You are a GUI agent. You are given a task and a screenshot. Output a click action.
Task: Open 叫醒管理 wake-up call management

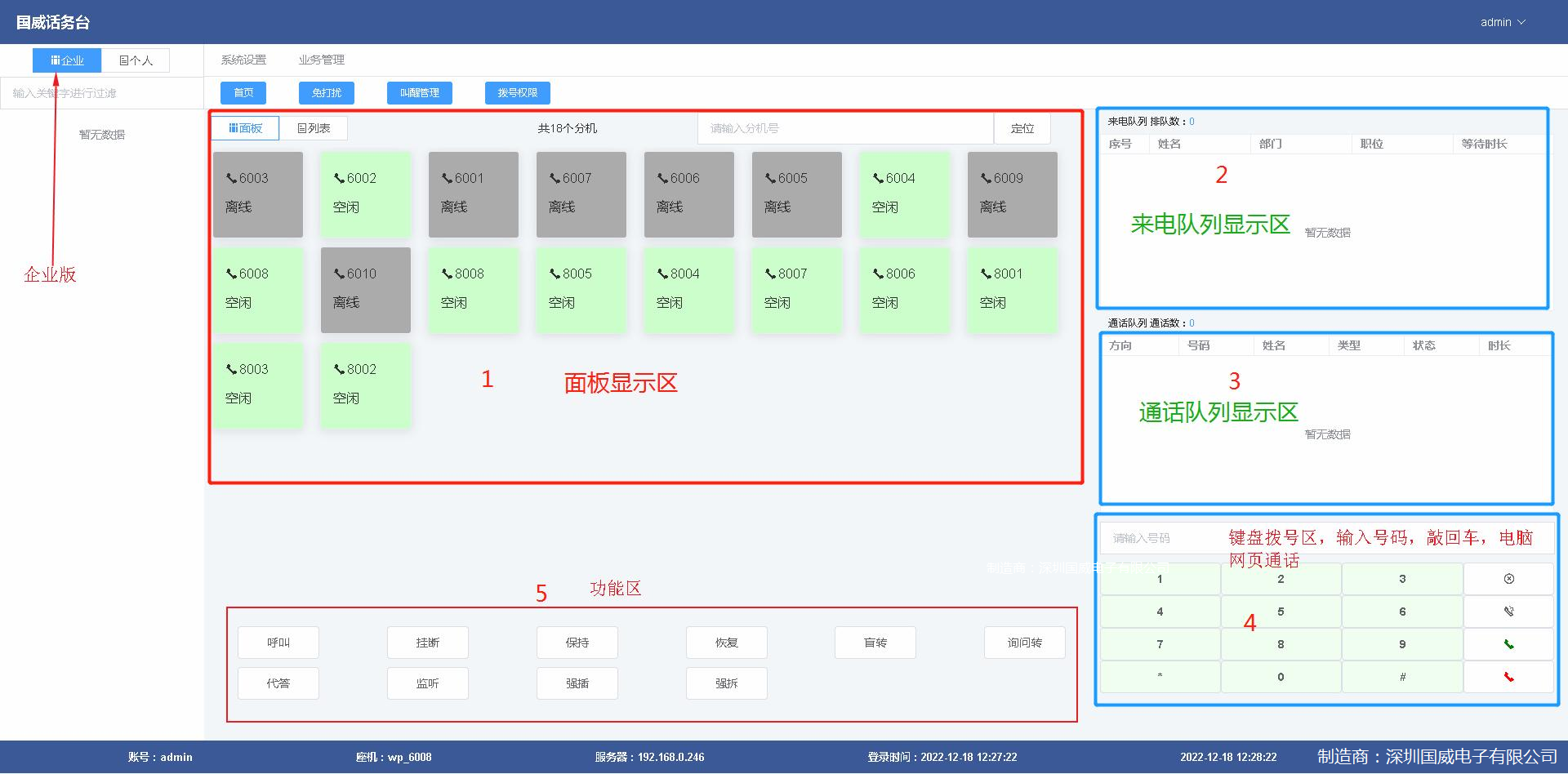point(419,92)
